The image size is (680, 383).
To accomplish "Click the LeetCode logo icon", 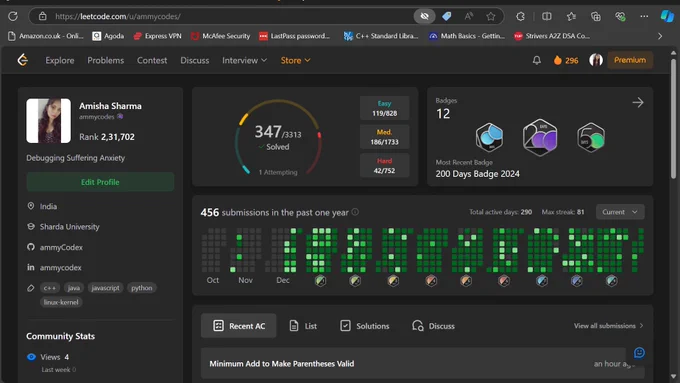I will click(23, 60).
